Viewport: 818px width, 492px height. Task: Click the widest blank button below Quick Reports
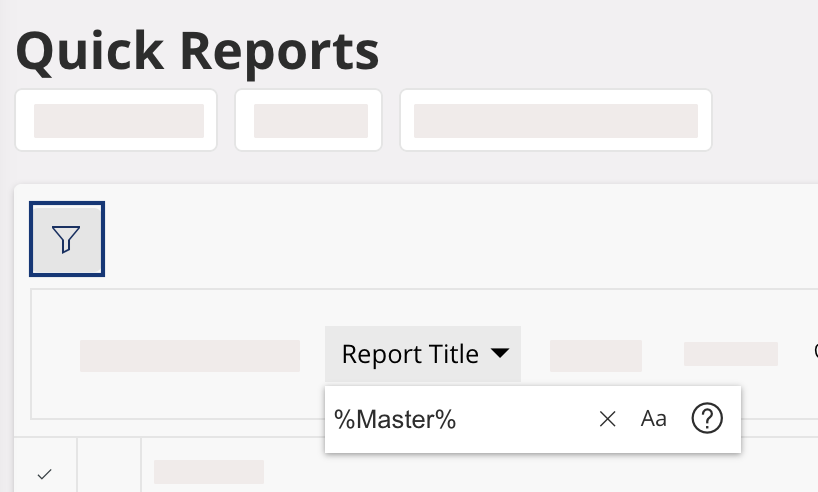pos(555,120)
